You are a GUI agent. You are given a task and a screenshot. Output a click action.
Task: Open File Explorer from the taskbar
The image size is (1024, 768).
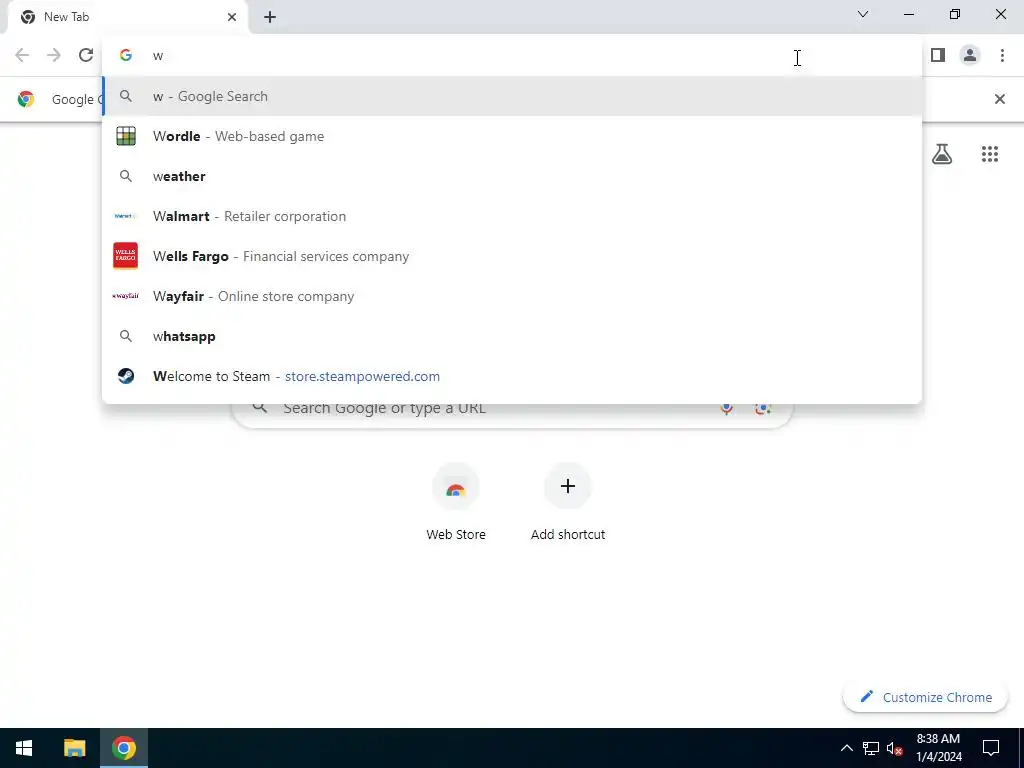tap(74, 748)
